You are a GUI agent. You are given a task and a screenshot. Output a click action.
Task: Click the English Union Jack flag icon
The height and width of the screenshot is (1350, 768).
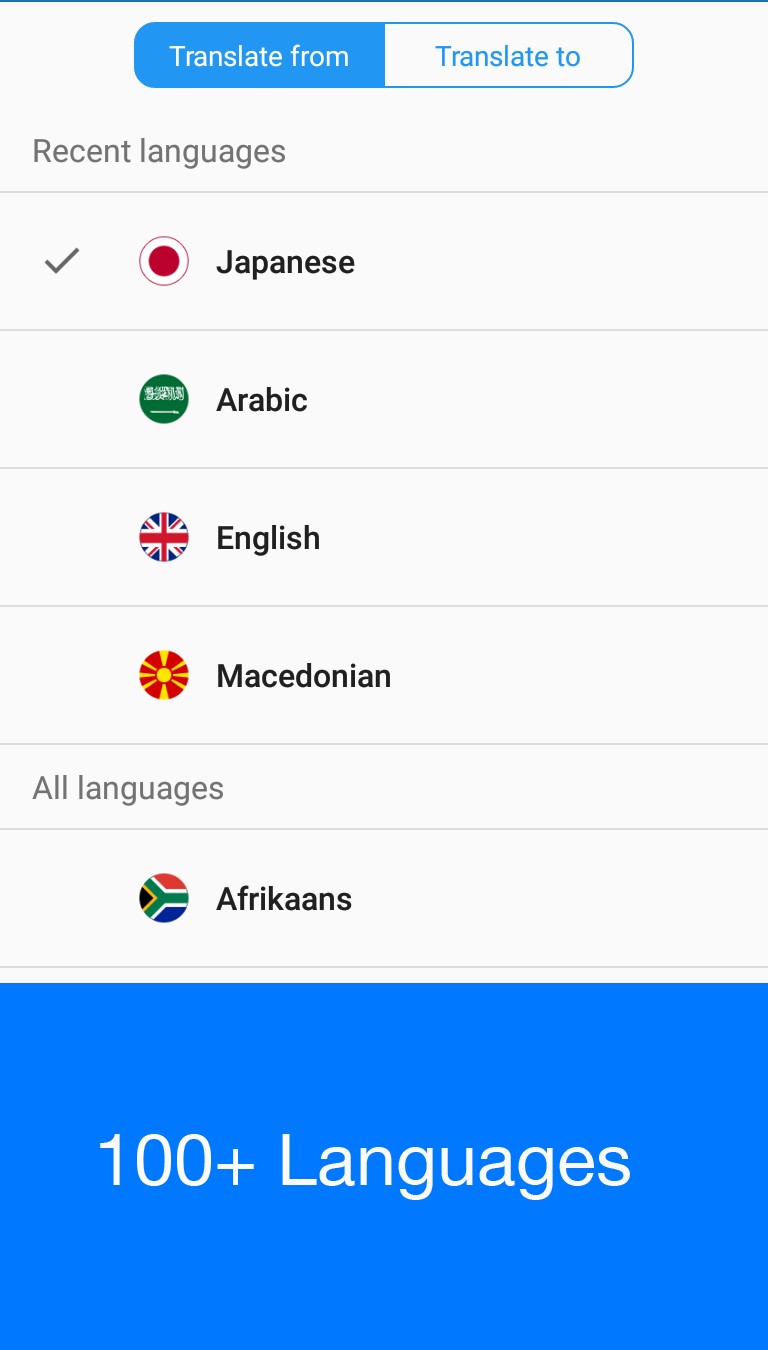(163, 537)
